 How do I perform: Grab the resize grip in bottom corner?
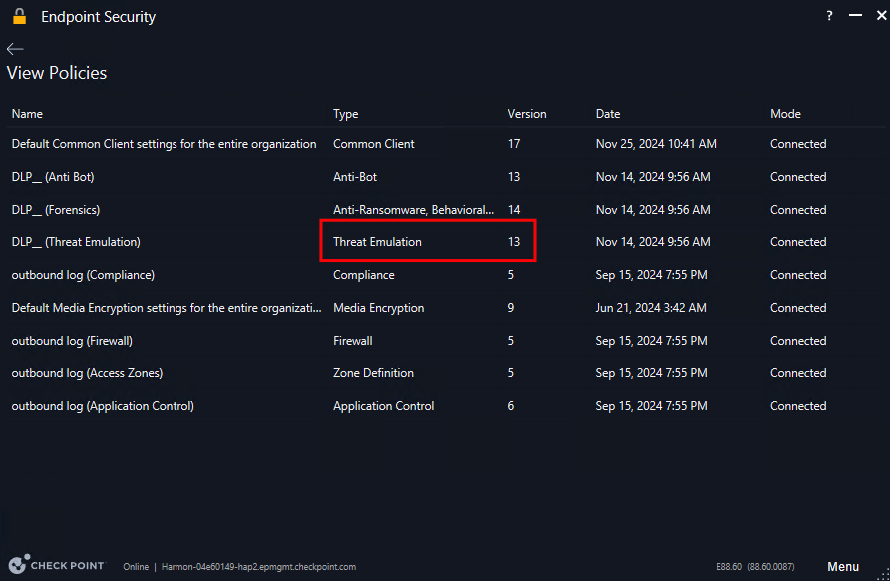[883, 574]
